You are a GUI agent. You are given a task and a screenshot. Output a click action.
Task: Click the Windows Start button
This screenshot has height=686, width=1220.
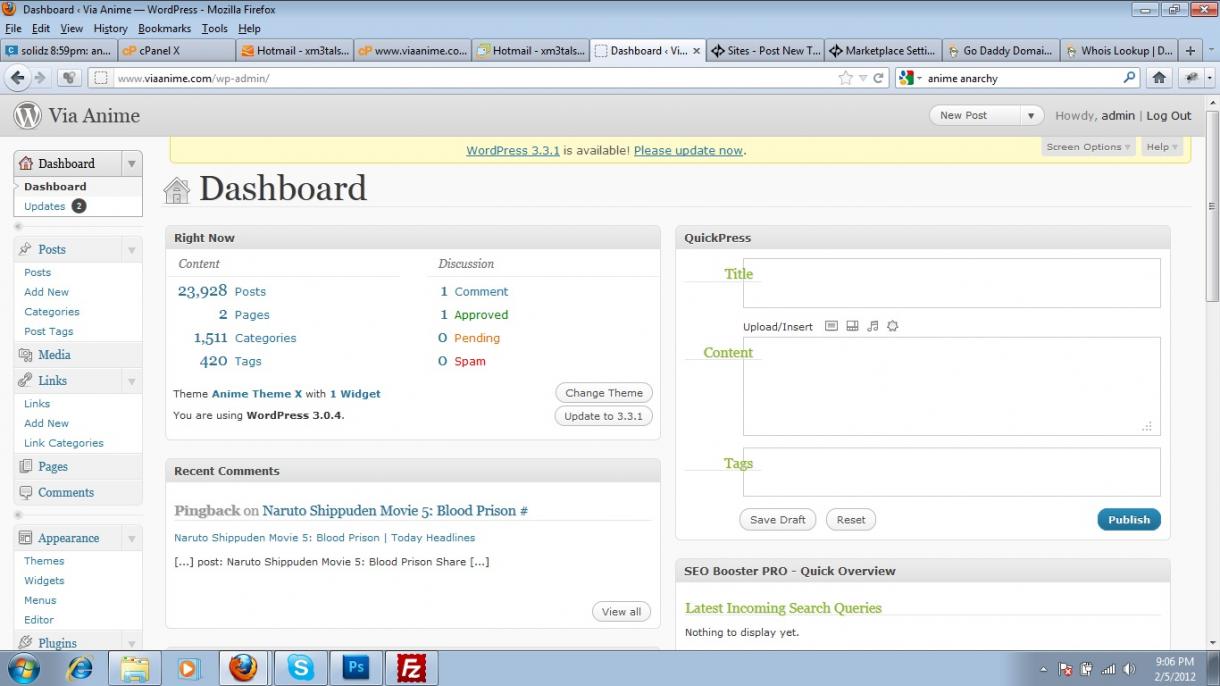(24, 668)
